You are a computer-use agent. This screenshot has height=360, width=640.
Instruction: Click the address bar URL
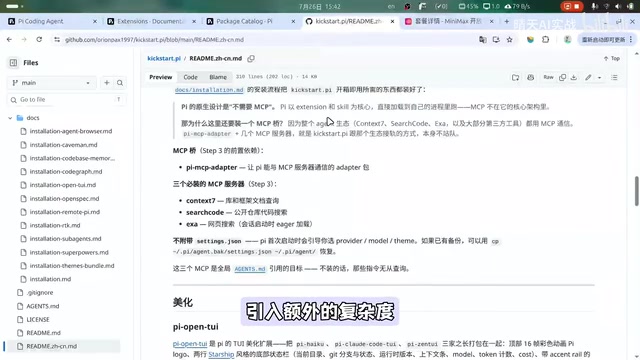154,40
